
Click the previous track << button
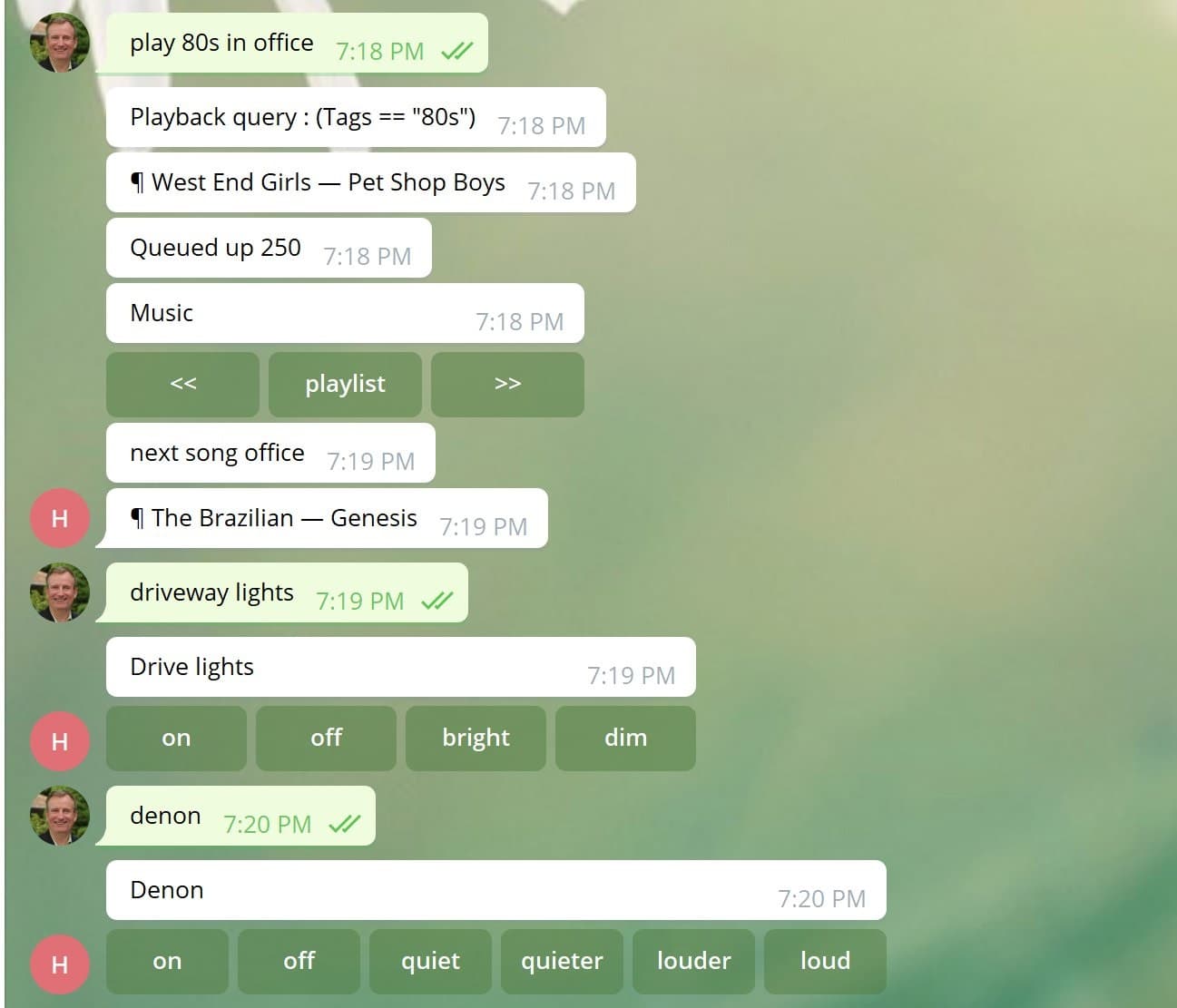182,385
